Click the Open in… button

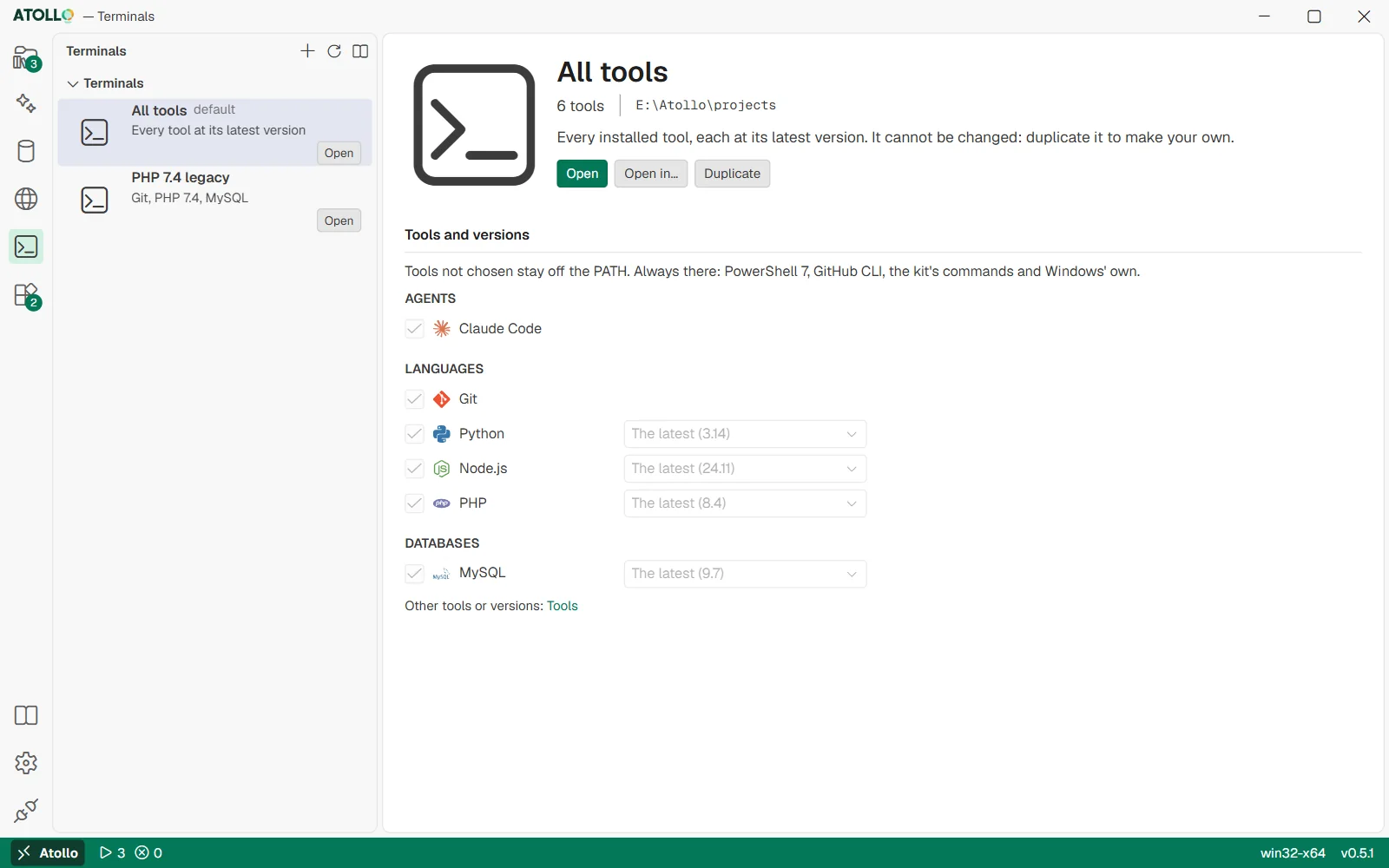pyautogui.click(x=651, y=174)
